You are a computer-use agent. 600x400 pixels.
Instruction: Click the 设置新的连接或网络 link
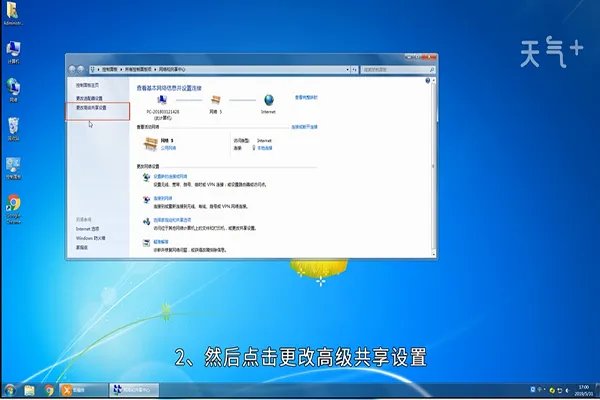(170, 176)
